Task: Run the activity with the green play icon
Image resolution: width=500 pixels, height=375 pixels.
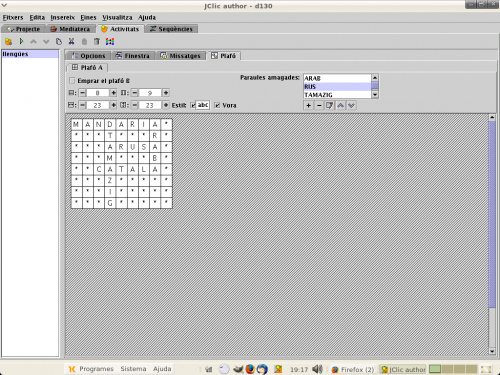Action: point(21,41)
